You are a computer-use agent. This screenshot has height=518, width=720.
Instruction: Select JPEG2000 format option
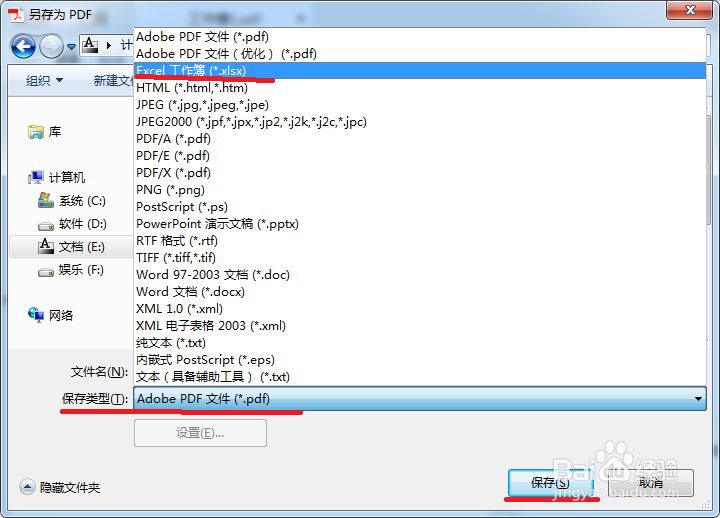[x=420, y=122]
